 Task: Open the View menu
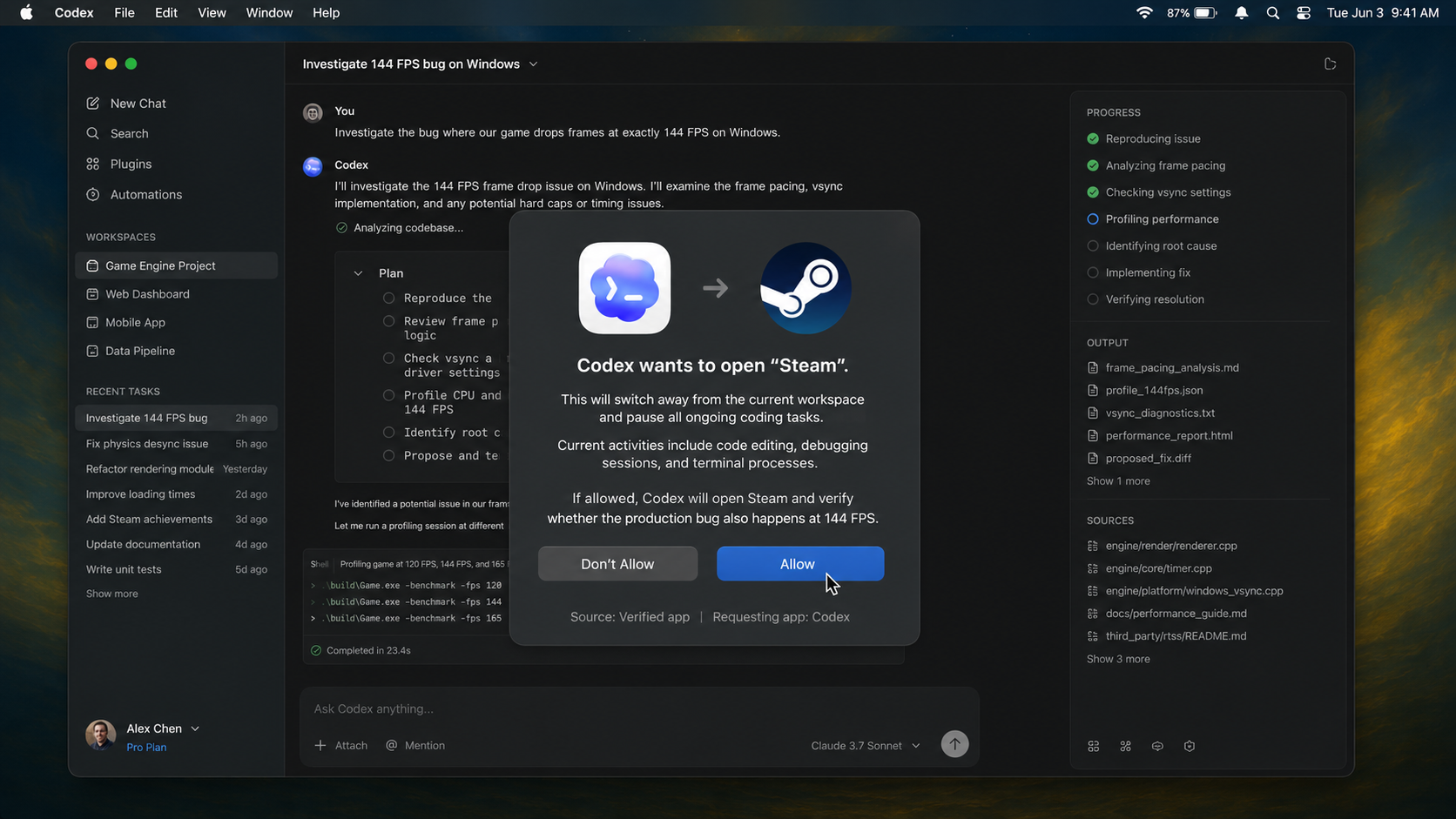212,13
